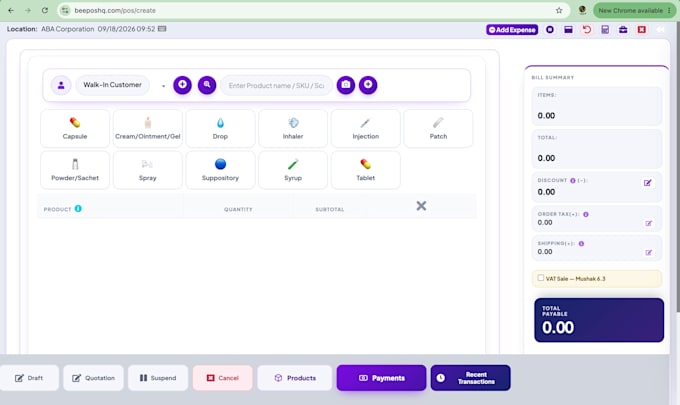
Task: Select the Patch category
Action: click(x=438, y=128)
